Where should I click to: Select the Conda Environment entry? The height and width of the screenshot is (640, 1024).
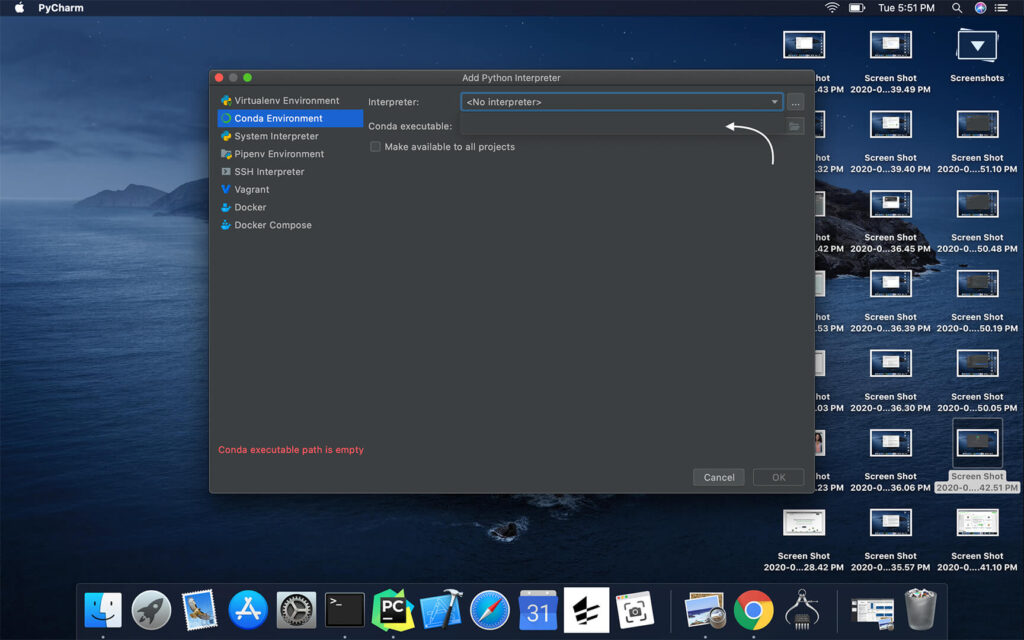tap(290, 118)
